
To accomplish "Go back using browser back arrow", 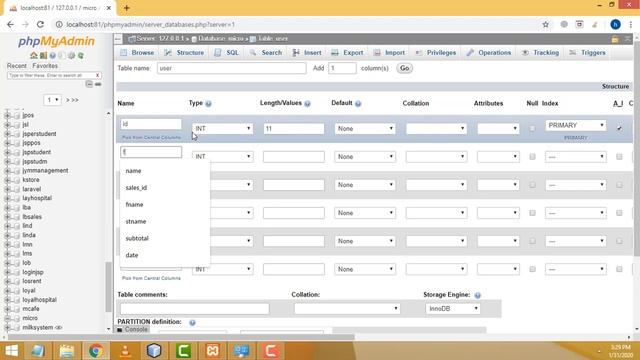I will (x=10, y=24).
